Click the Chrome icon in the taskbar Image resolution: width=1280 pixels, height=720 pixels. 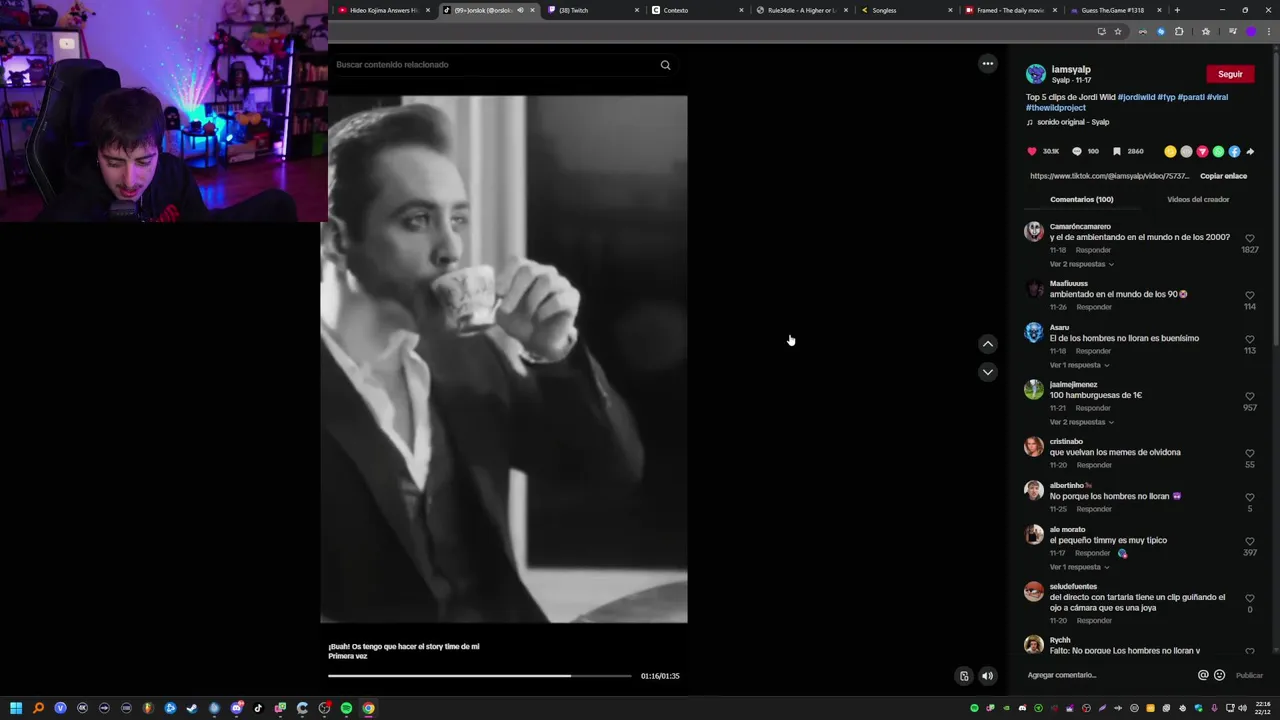click(x=368, y=708)
